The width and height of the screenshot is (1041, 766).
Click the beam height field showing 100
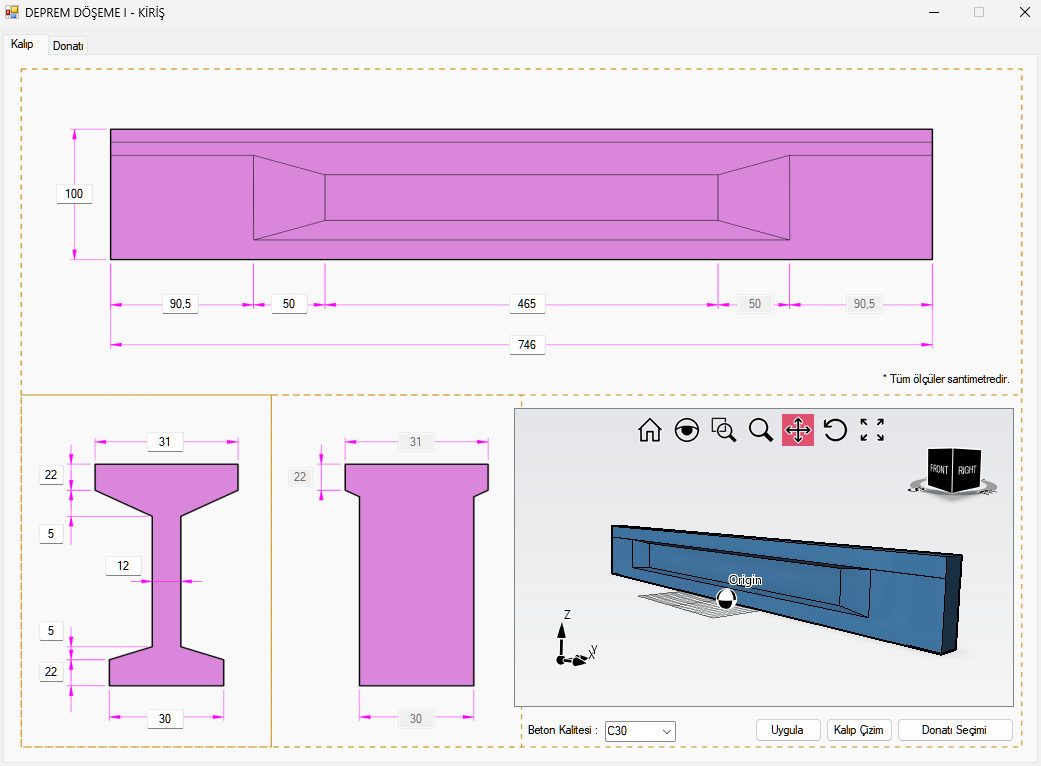pyautogui.click(x=74, y=194)
